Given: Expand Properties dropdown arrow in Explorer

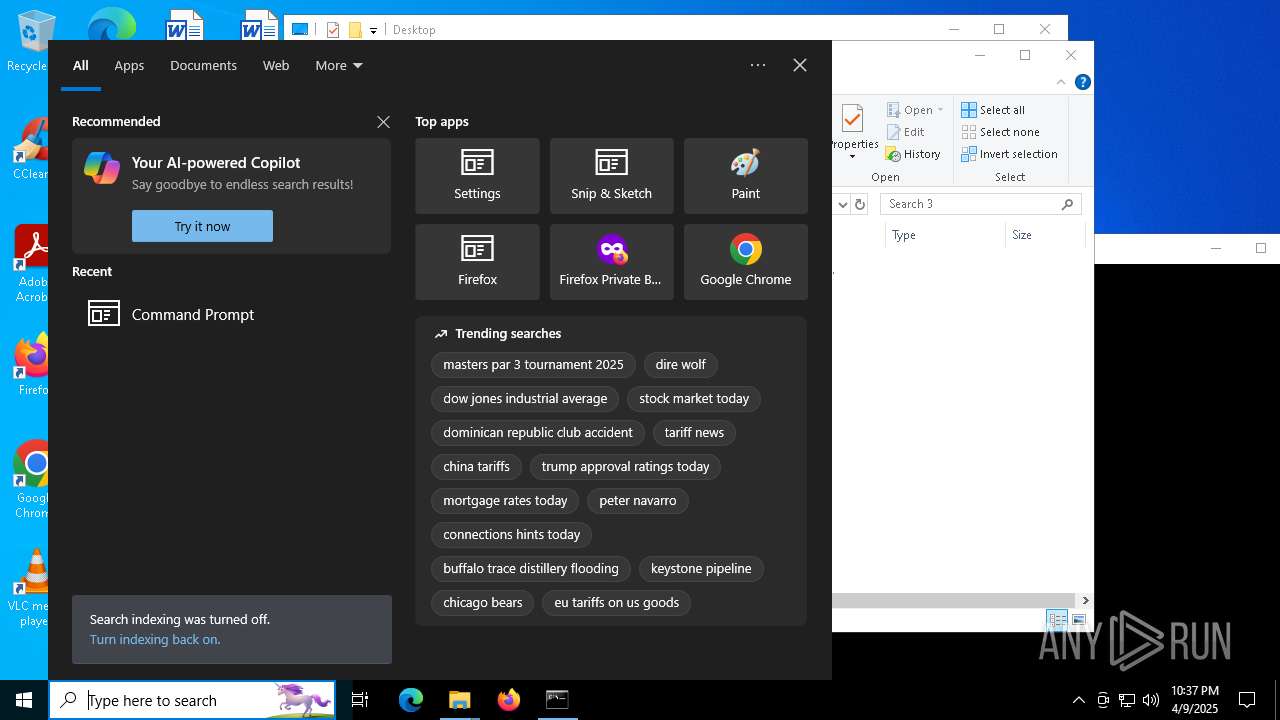Looking at the screenshot, I should pyautogui.click(x=853, y=157).
